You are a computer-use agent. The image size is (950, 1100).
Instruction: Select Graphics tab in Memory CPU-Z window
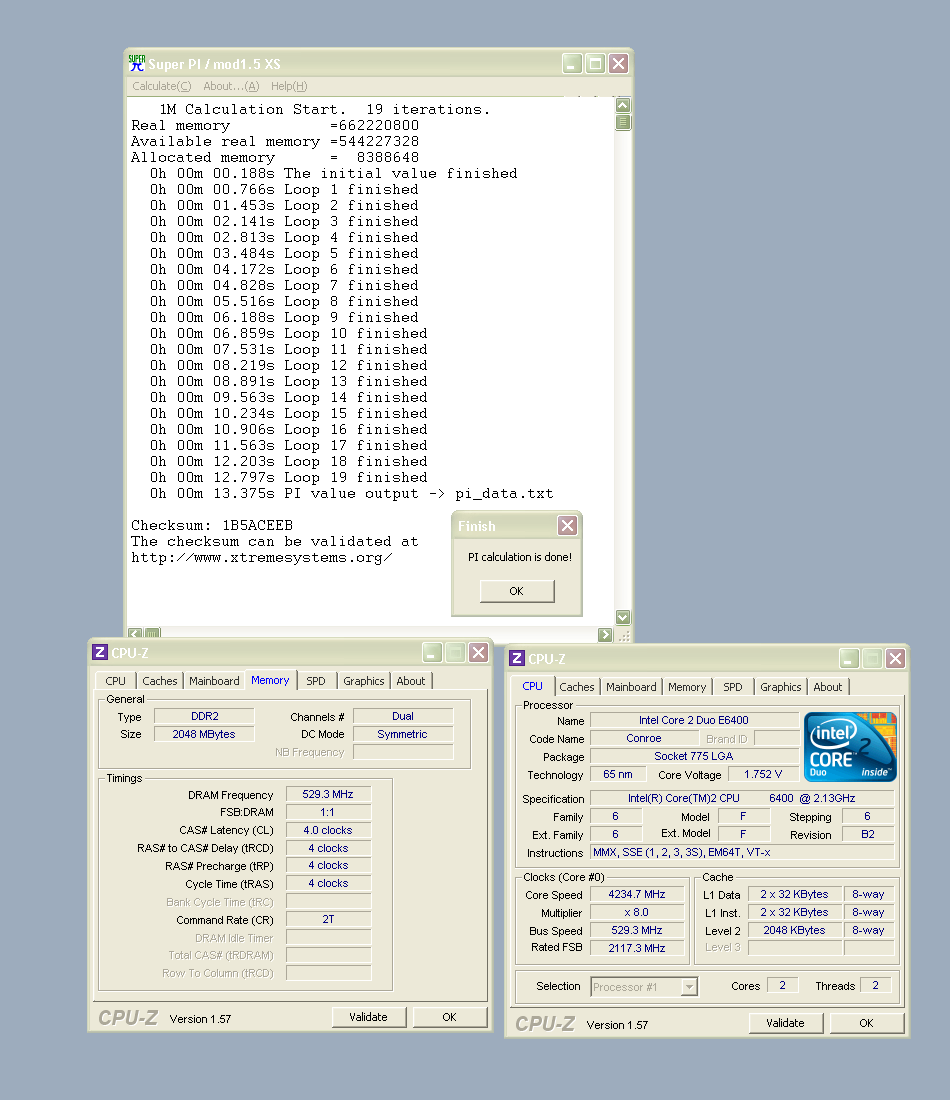click(363, 681)
